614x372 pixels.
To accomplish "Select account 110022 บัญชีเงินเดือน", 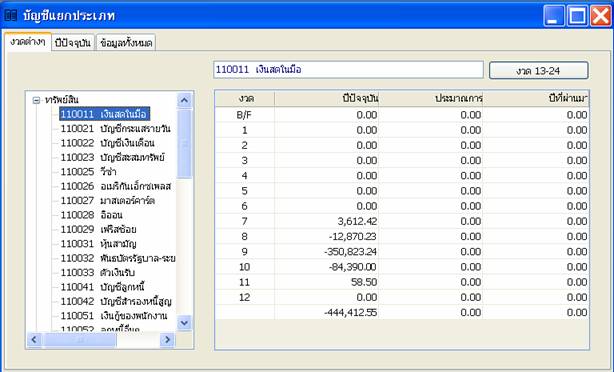I will click(108, 143).
